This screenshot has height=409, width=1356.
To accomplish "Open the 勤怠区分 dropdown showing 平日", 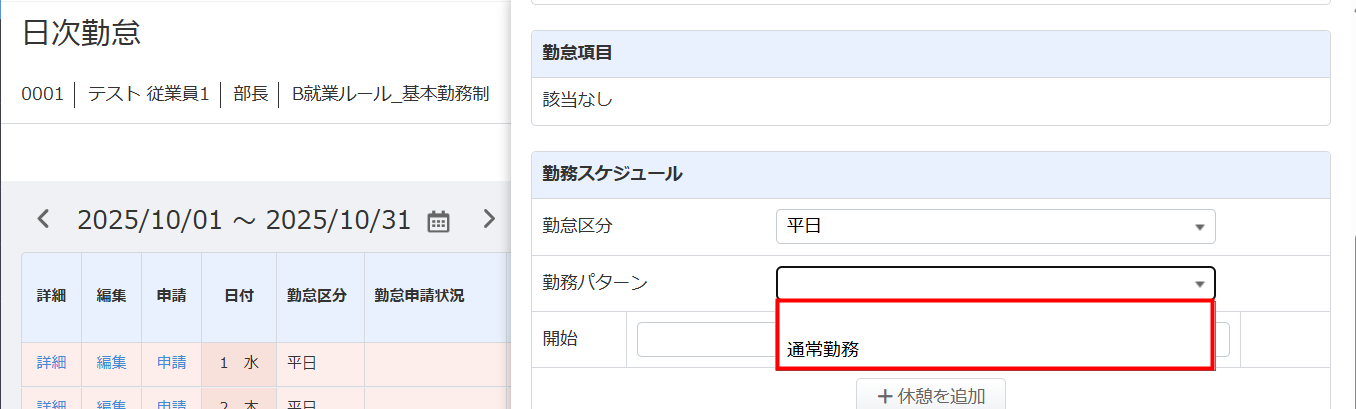I will click(x=995, y=227).
